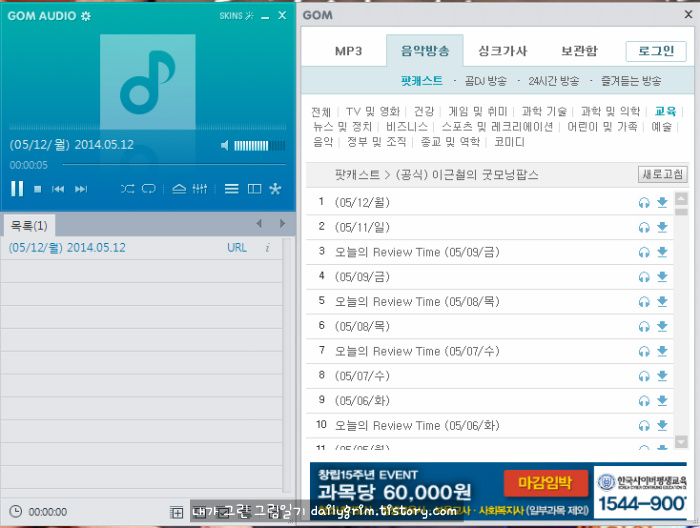Listen to episode 6 (05/08/목)
This screenshot has width=700, height=528.
[644, 327]
